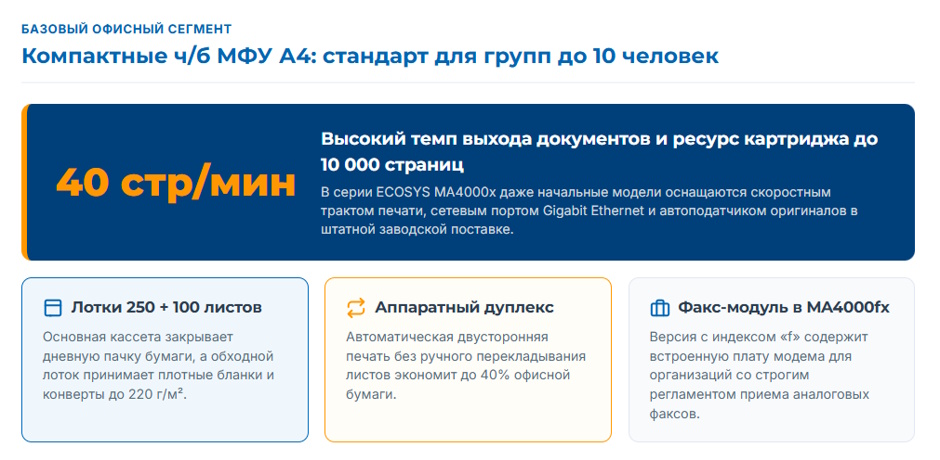Click the banner title Высокий темп выхода документов
The width and height of the screenshot is (940, 460).
point(599,151)
